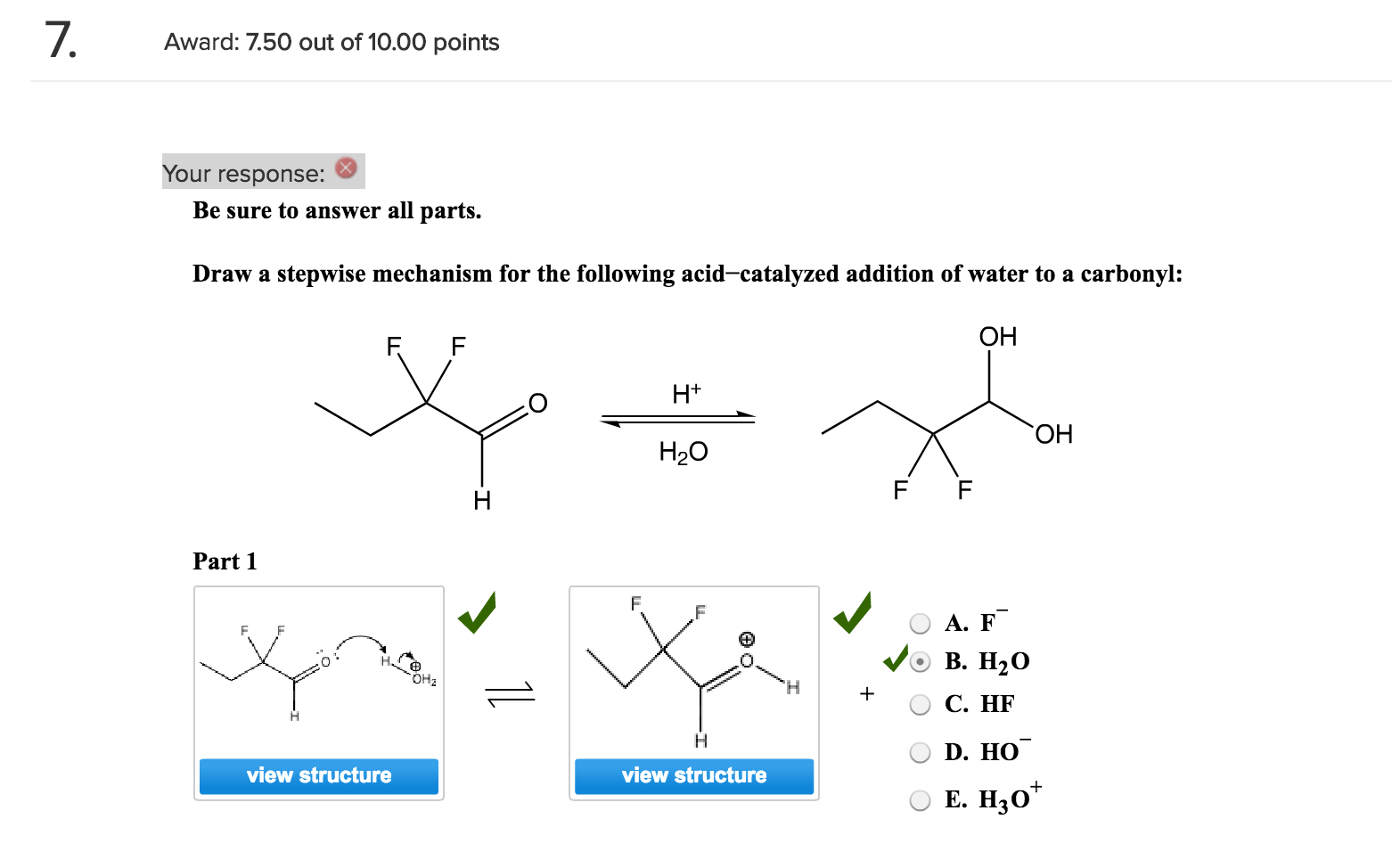This screenshot has height=868, width=1392.
Task: Select radio option D. HO⁻
Action: click(920, 753)
